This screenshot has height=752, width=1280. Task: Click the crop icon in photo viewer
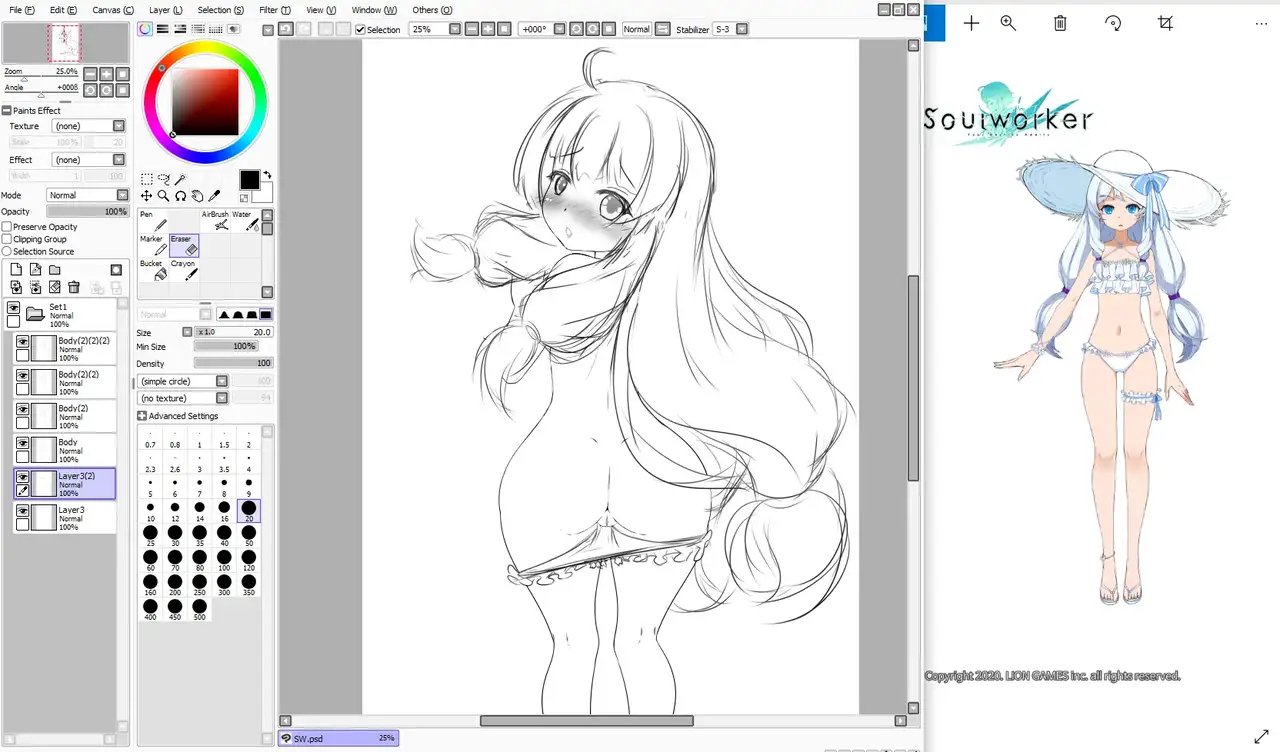tap(1165, 23)
